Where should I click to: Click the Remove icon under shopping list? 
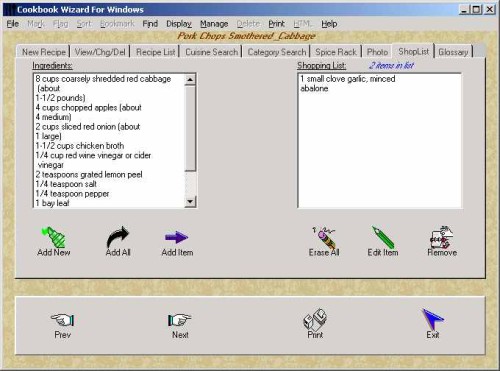click(x=442, y=237)
